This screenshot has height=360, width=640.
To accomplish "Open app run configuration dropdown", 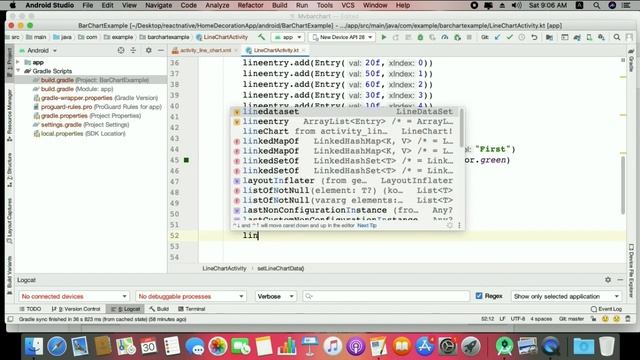I will click(x=288, y=37).
